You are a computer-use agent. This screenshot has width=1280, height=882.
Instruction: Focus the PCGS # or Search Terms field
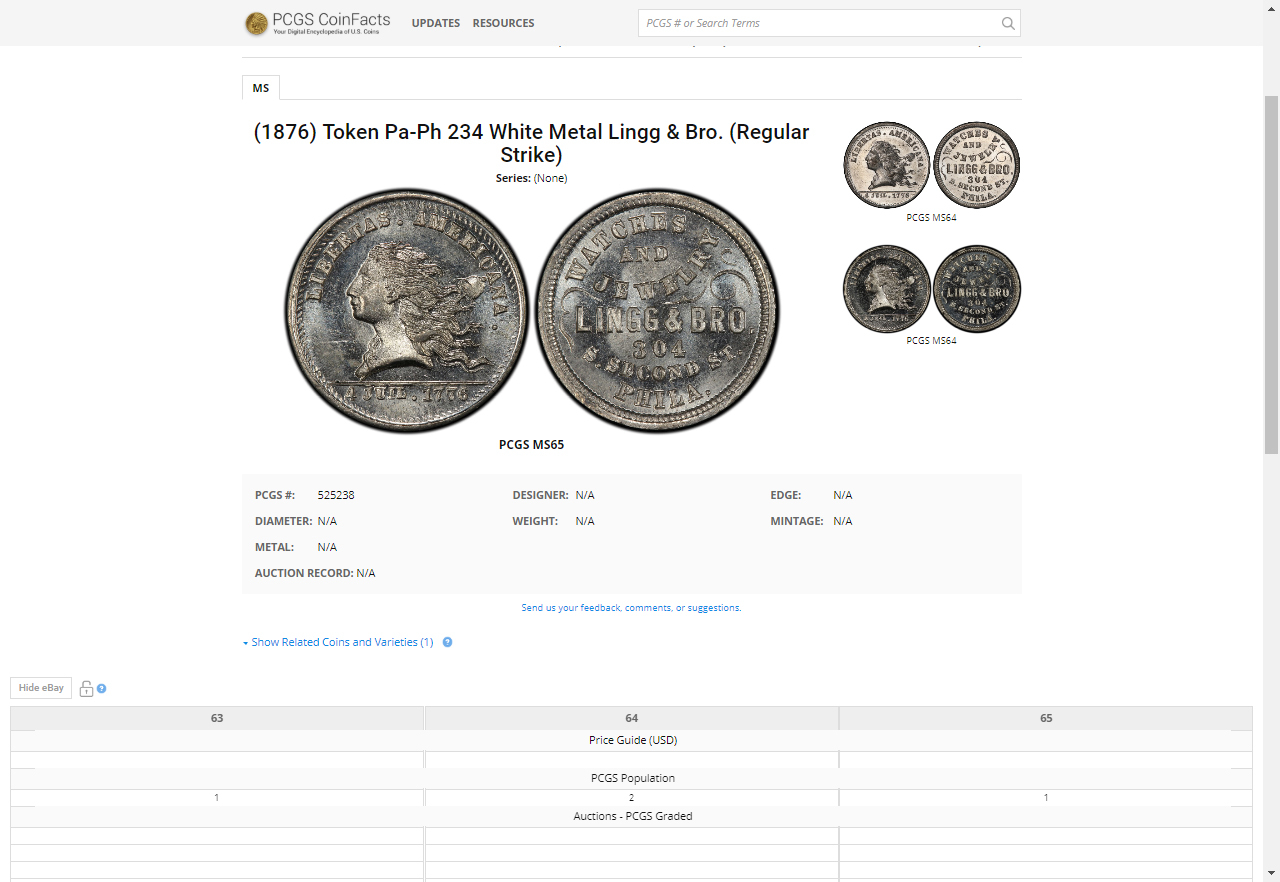pyautogui.click(x=820, y=23)
